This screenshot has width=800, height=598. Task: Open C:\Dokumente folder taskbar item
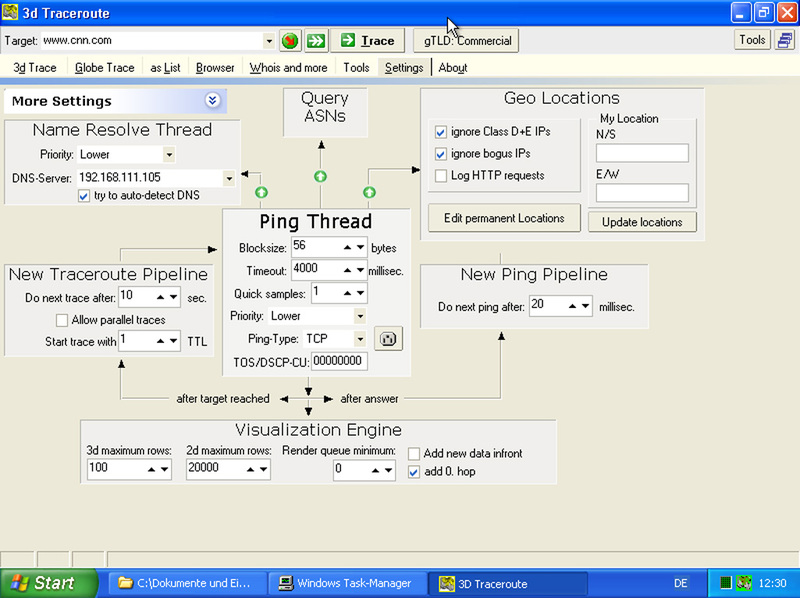point(187,583)
